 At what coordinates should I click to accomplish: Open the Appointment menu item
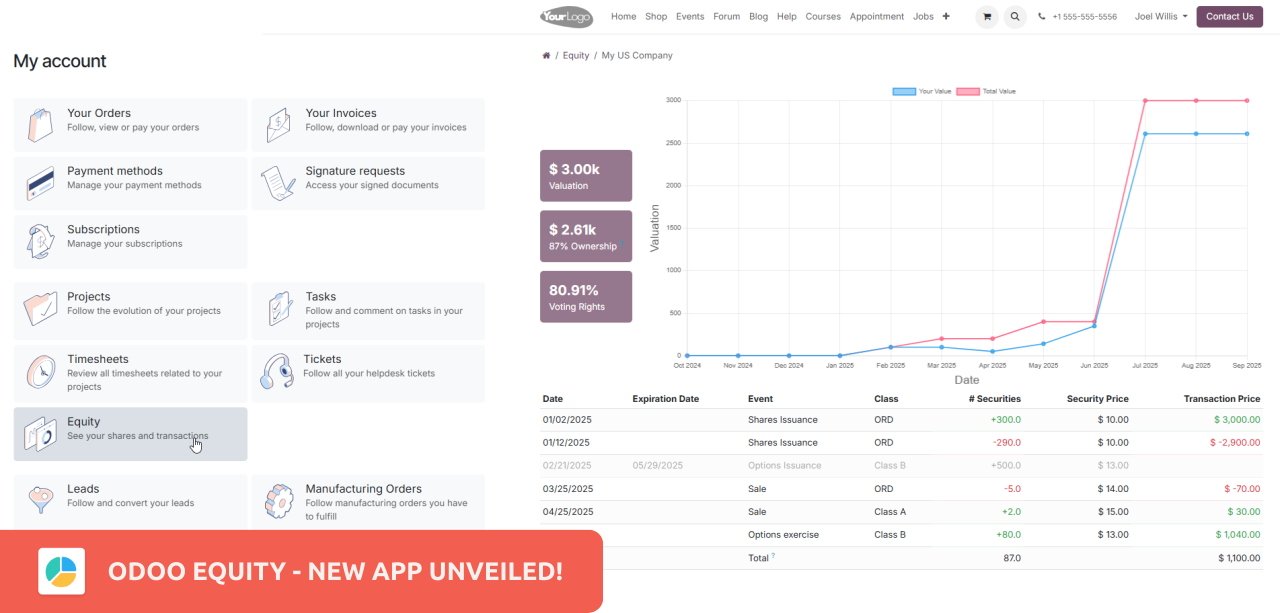(x=877, y=17)
